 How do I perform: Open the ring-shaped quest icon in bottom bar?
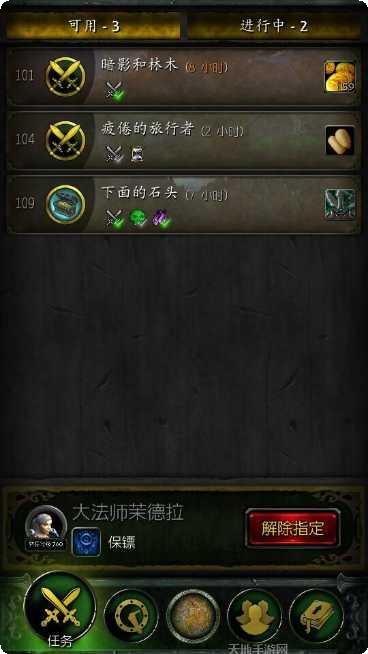click(x=131, y=616)
